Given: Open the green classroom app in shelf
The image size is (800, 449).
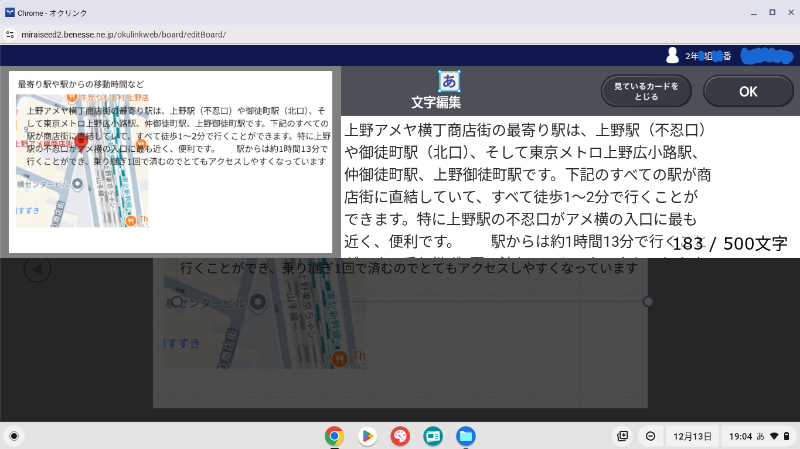Looking at the screenshot, I should coord(433,436).
